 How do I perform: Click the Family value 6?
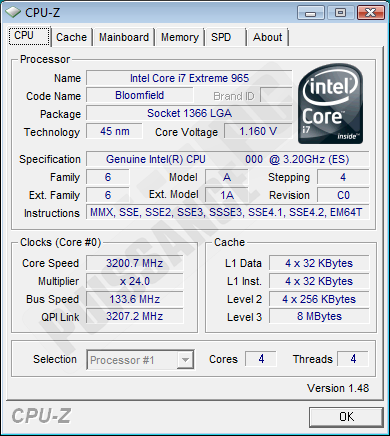click(x=108, y=177)
